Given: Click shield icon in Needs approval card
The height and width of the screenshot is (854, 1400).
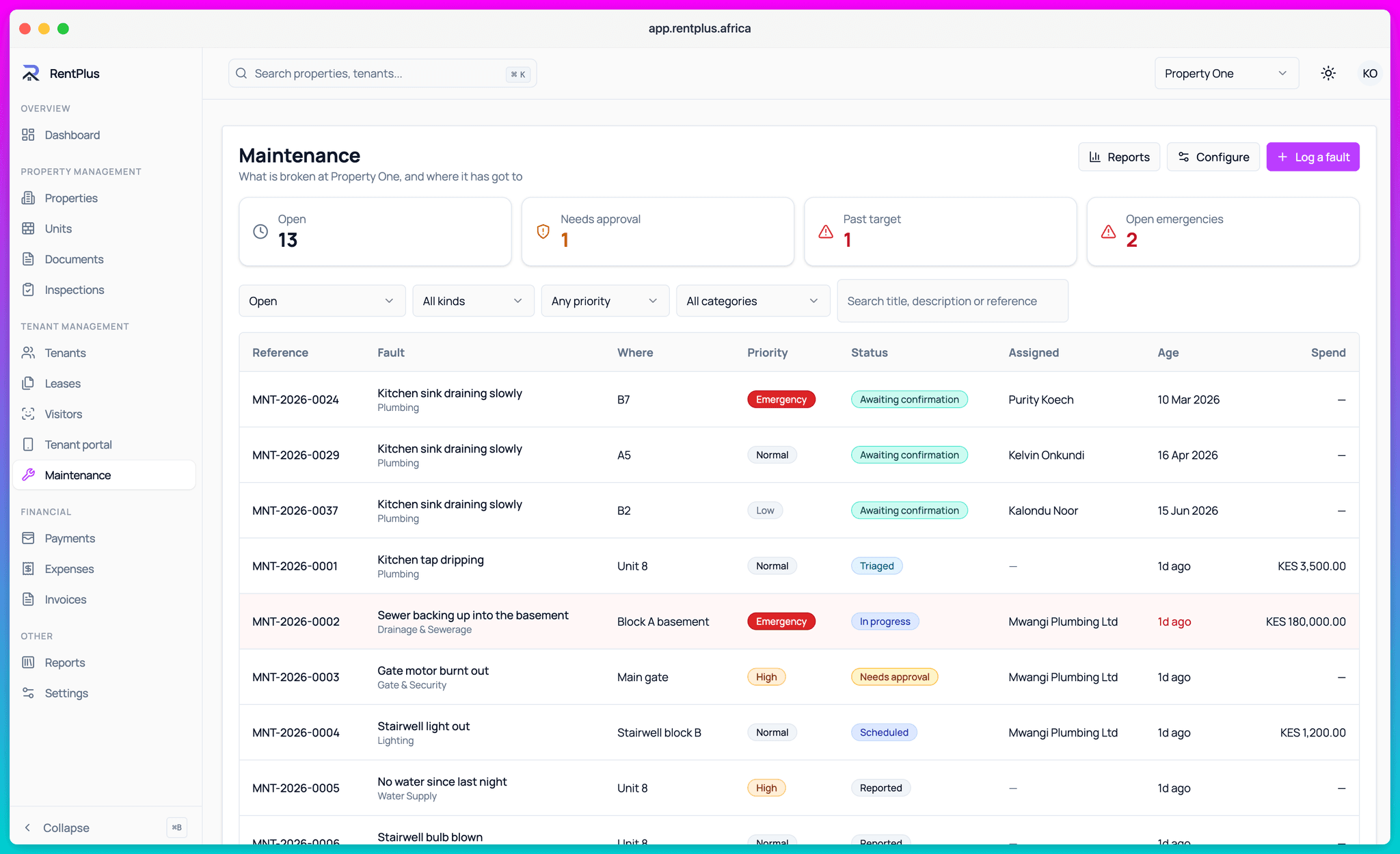Looking at the screenshot, I should tap(543, 232).
